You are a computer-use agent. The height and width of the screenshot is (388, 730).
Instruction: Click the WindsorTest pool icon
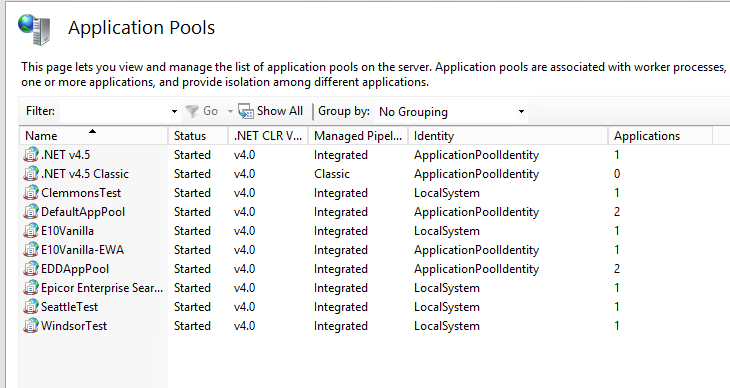tap(31, 326)
